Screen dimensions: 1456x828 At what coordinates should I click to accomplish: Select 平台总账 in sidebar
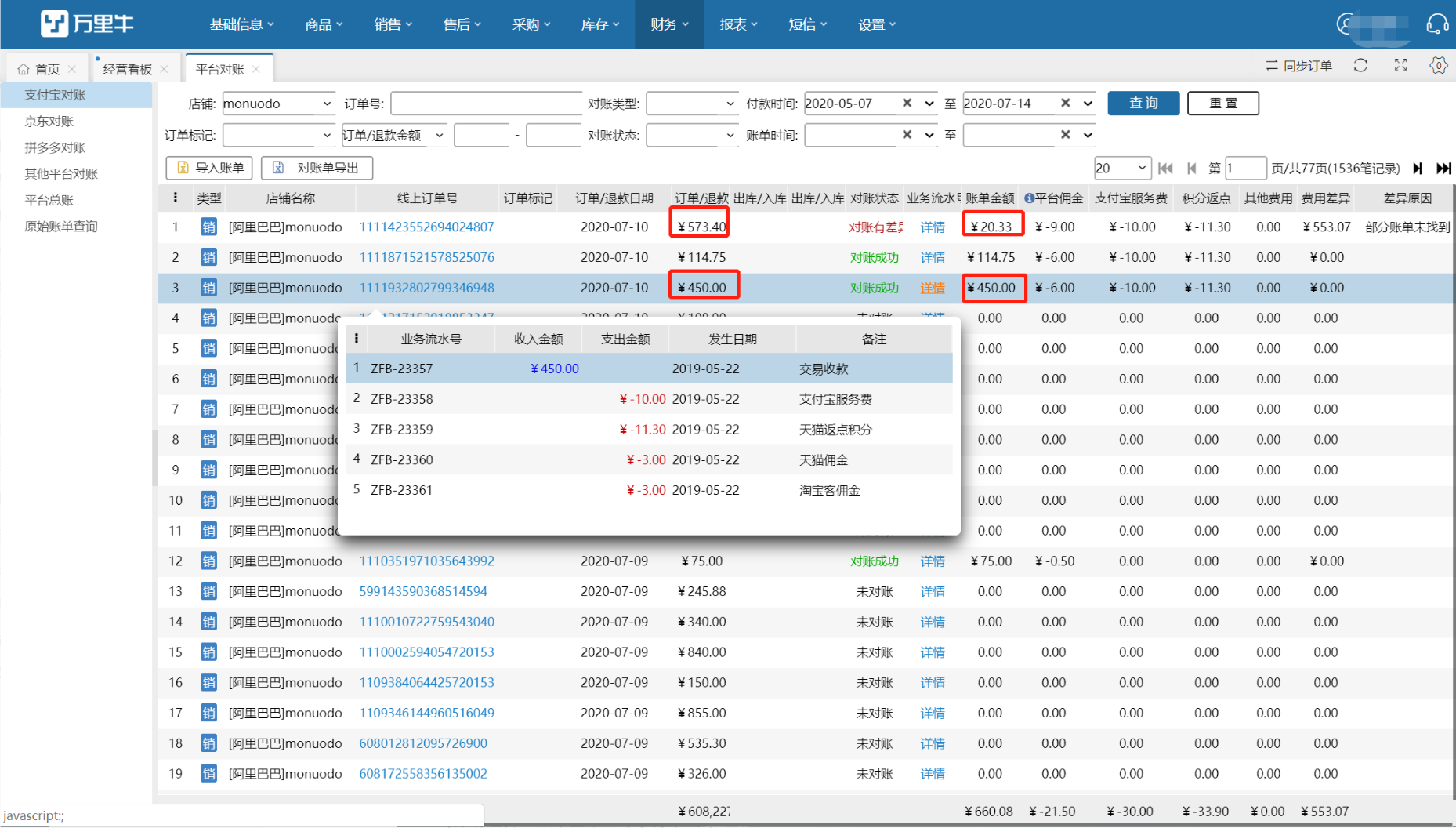(49, 200)
